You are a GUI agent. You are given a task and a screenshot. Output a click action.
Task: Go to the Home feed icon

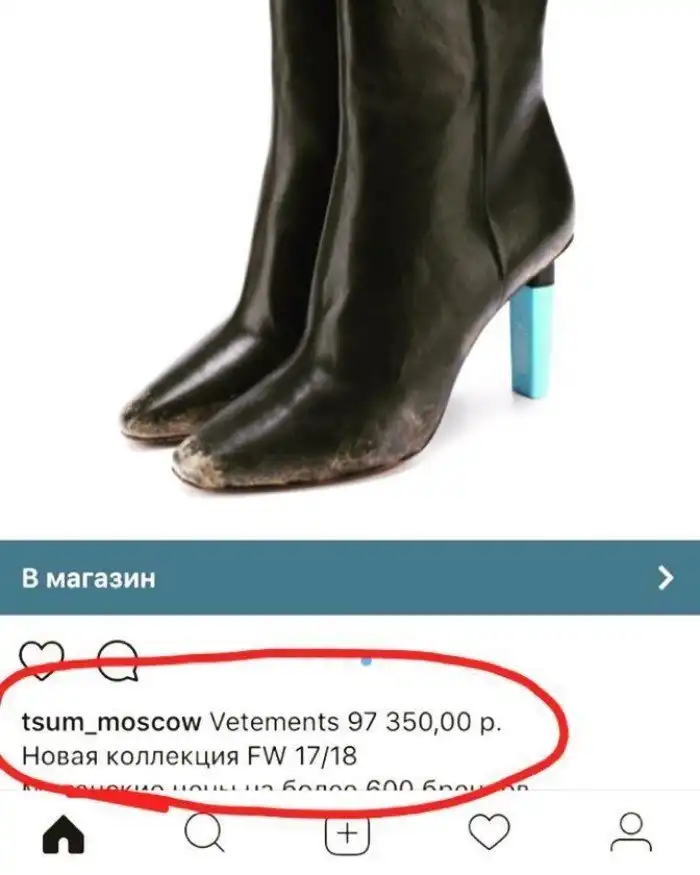coord(63,835)
